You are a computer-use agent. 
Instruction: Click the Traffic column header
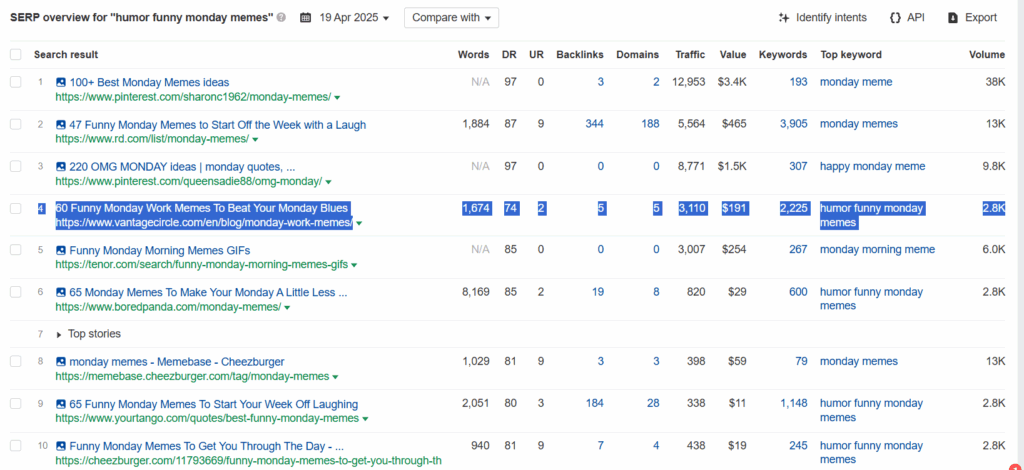click(690, 55)
